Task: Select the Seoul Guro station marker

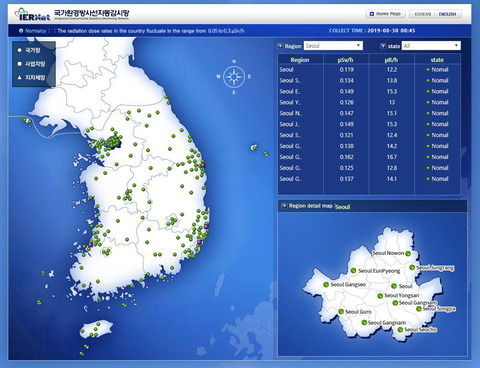Action: pyautogui.click(x=341, y=312)
